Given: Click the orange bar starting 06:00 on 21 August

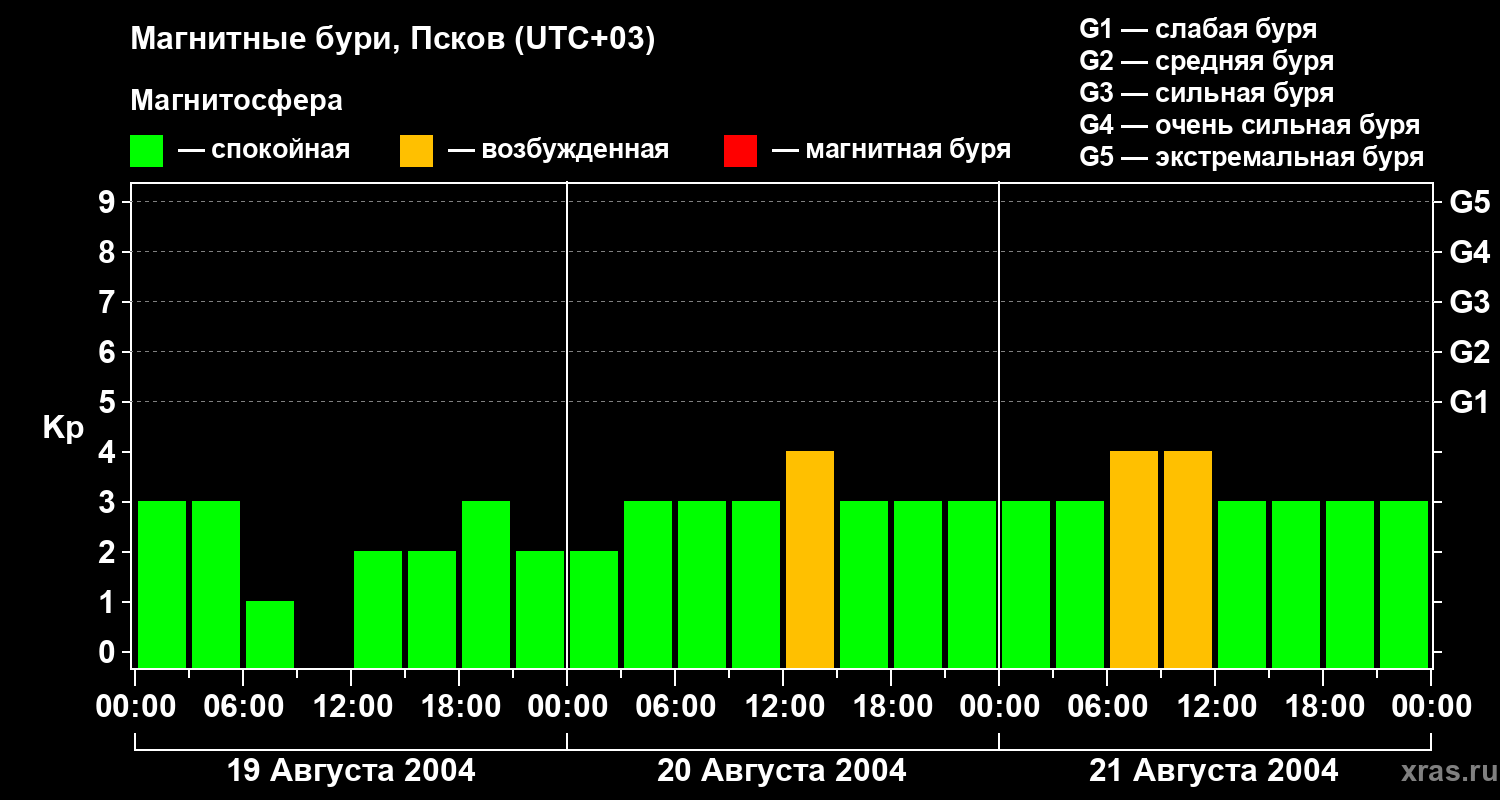Looking at the screenshot, I should pos(1134,559).
